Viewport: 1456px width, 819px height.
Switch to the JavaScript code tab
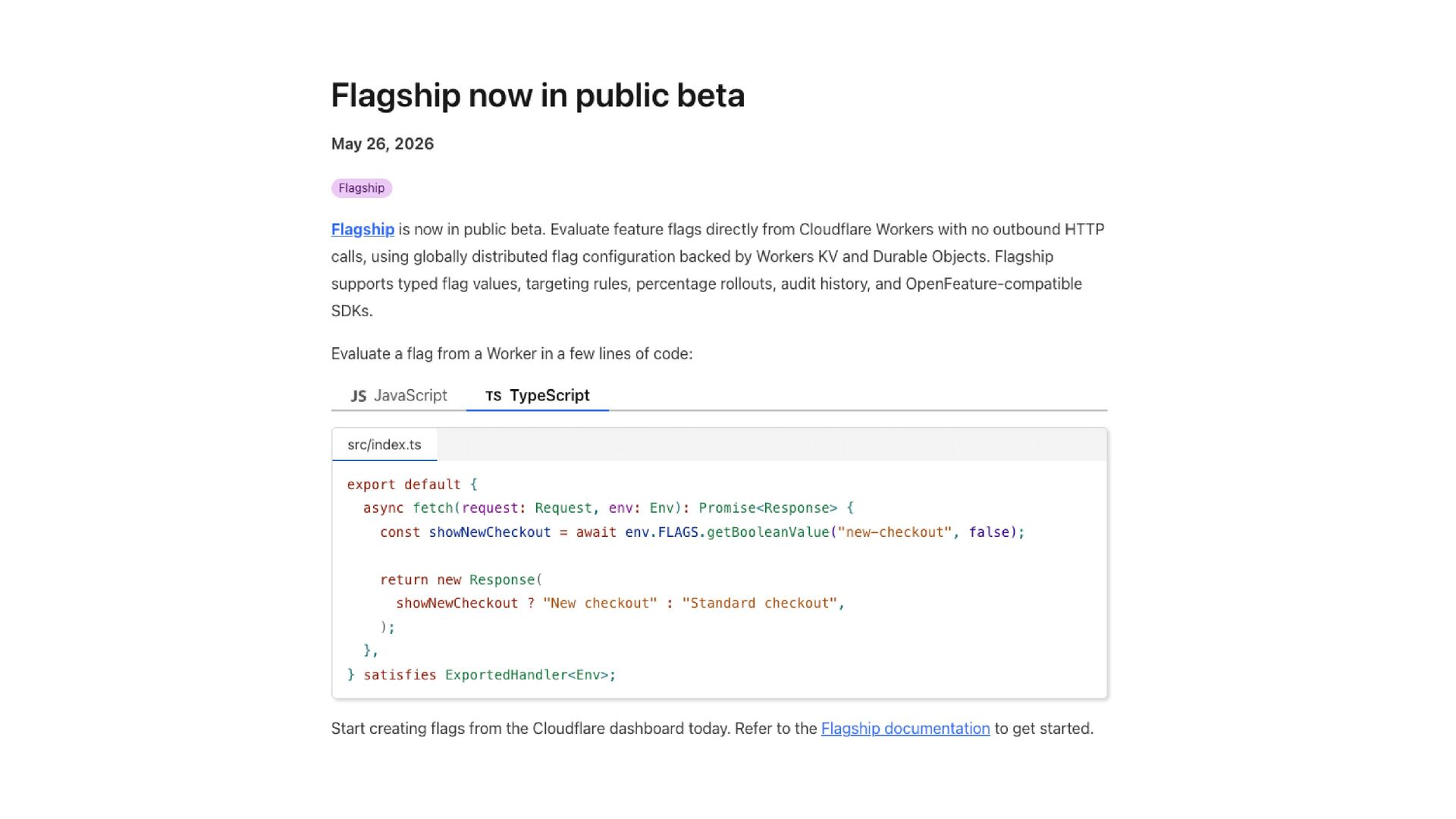pos(399,395)
